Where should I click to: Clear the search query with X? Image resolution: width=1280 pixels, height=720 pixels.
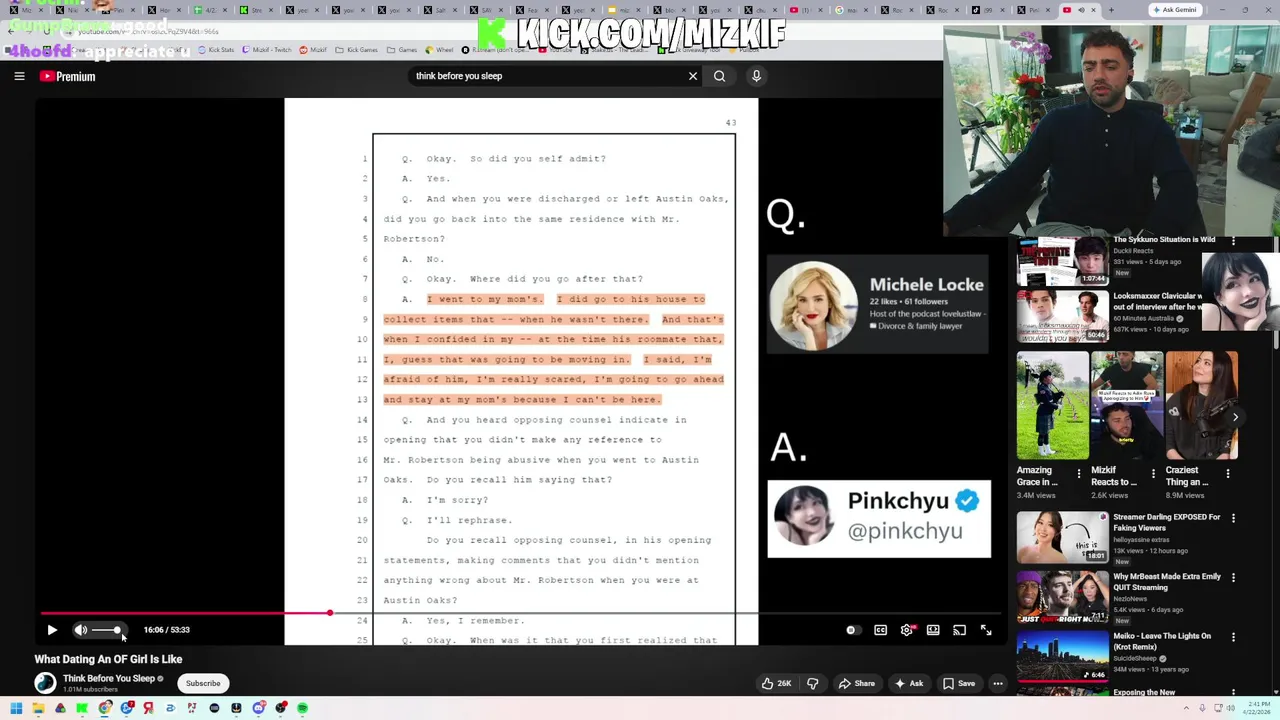(x=692, y=76)
